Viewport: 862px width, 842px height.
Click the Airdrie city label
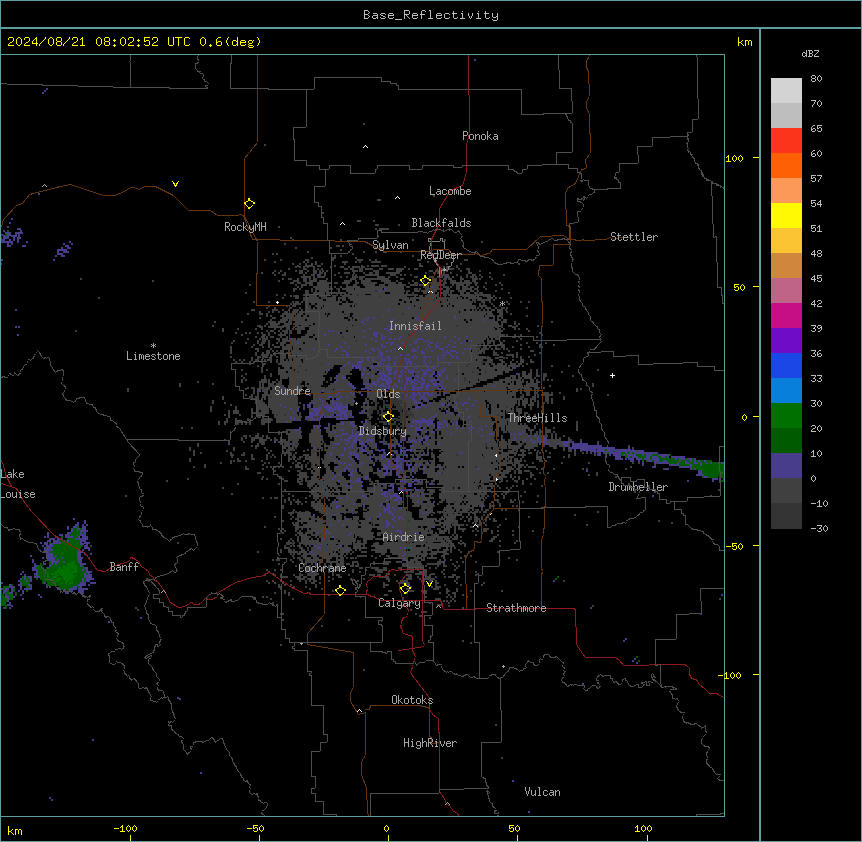[x=404, y=537]
